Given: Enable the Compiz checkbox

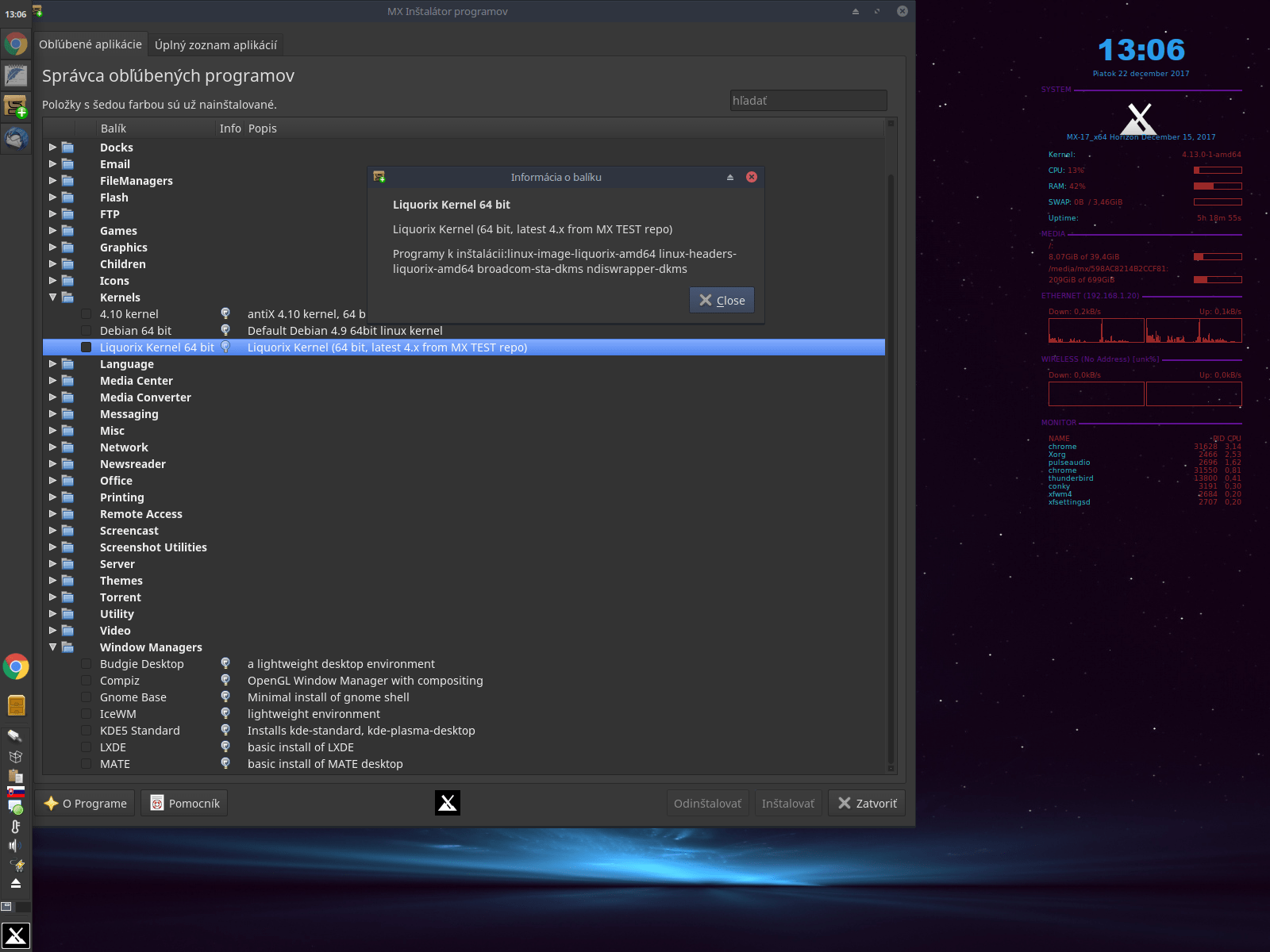Looking at the screenshot, I should 86,681.
